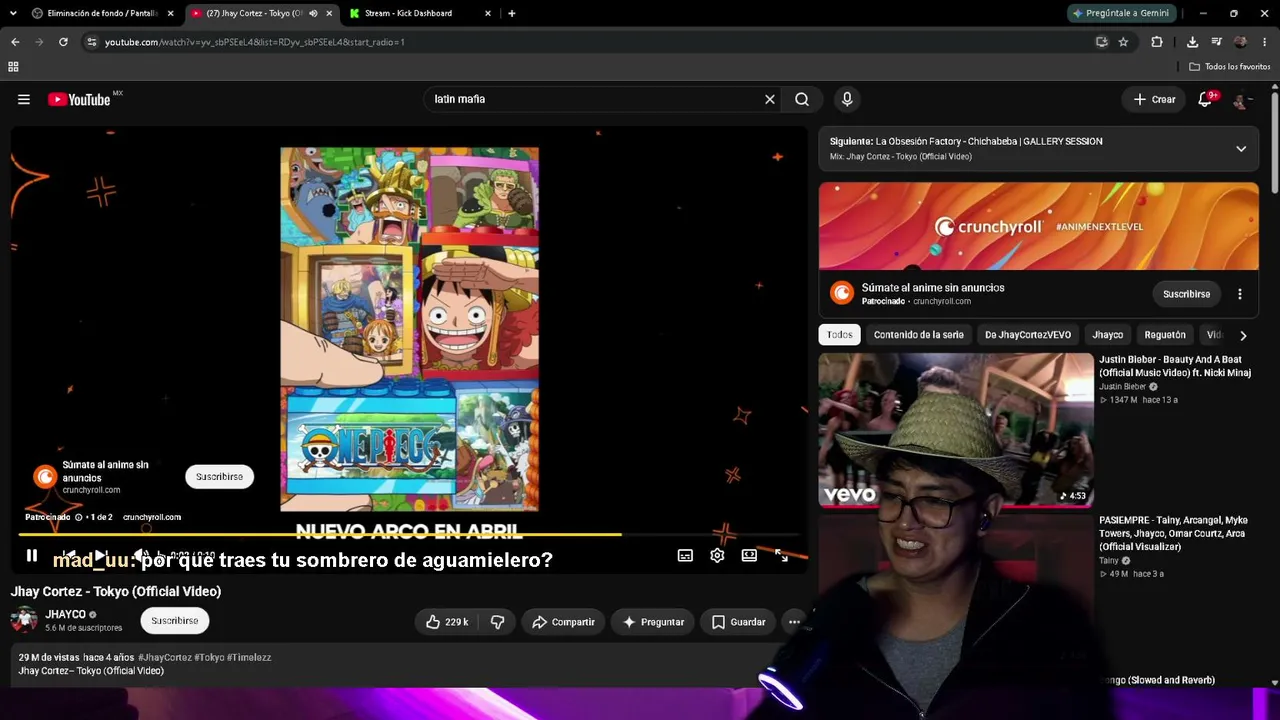Enter fullscreen on the video player
Image resolution: width=1280 pixels, height=720 pixels.
(x=782, y=556)
